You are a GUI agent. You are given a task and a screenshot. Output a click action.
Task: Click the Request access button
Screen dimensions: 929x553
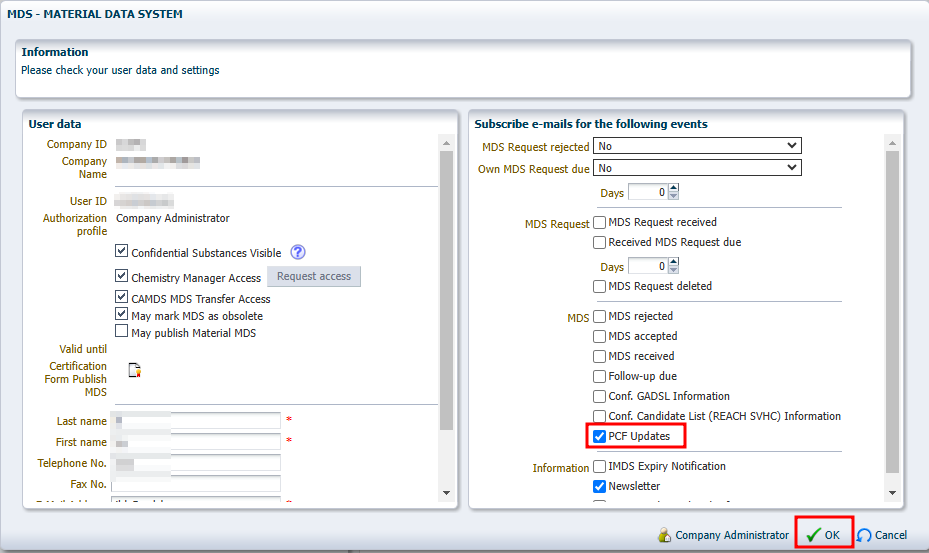point(314,276)
